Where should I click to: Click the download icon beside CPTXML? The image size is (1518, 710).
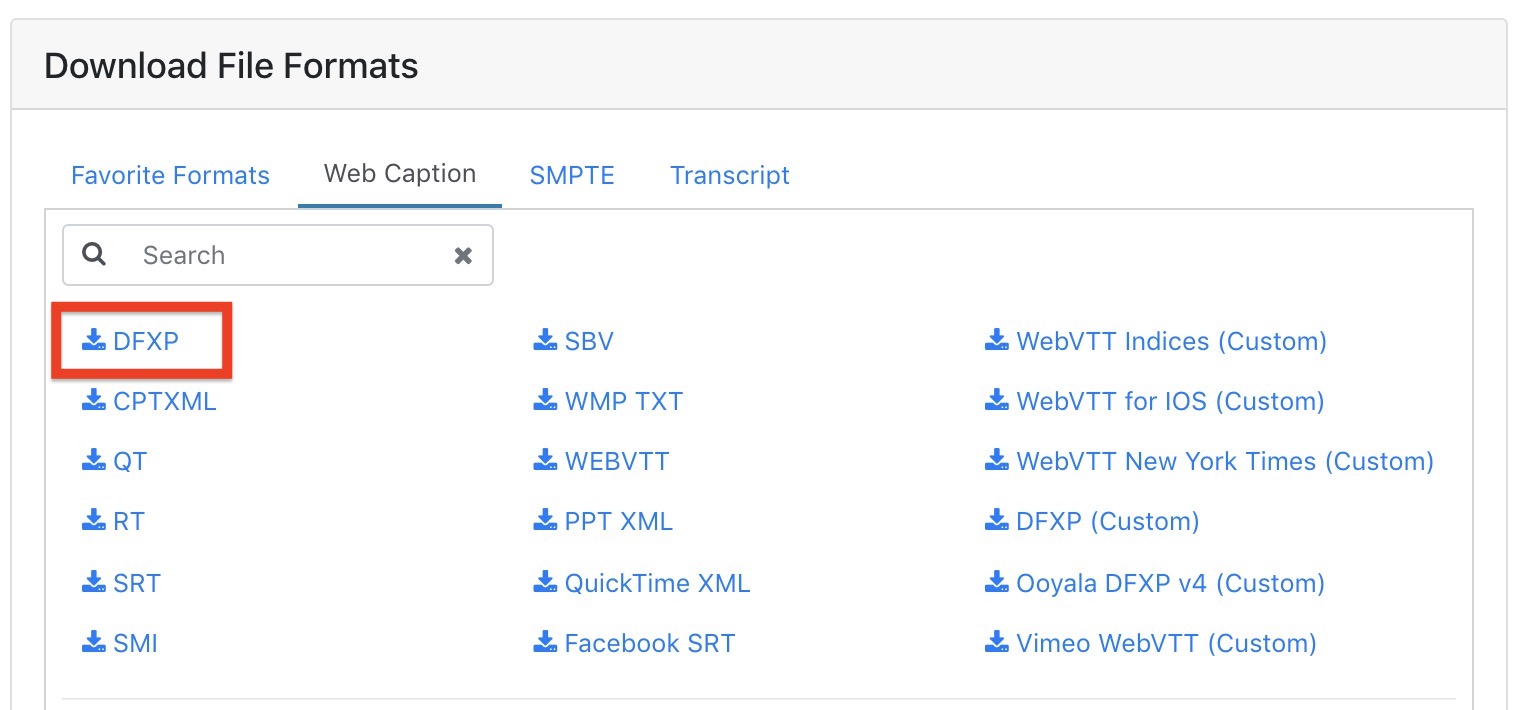pos(94,401)
